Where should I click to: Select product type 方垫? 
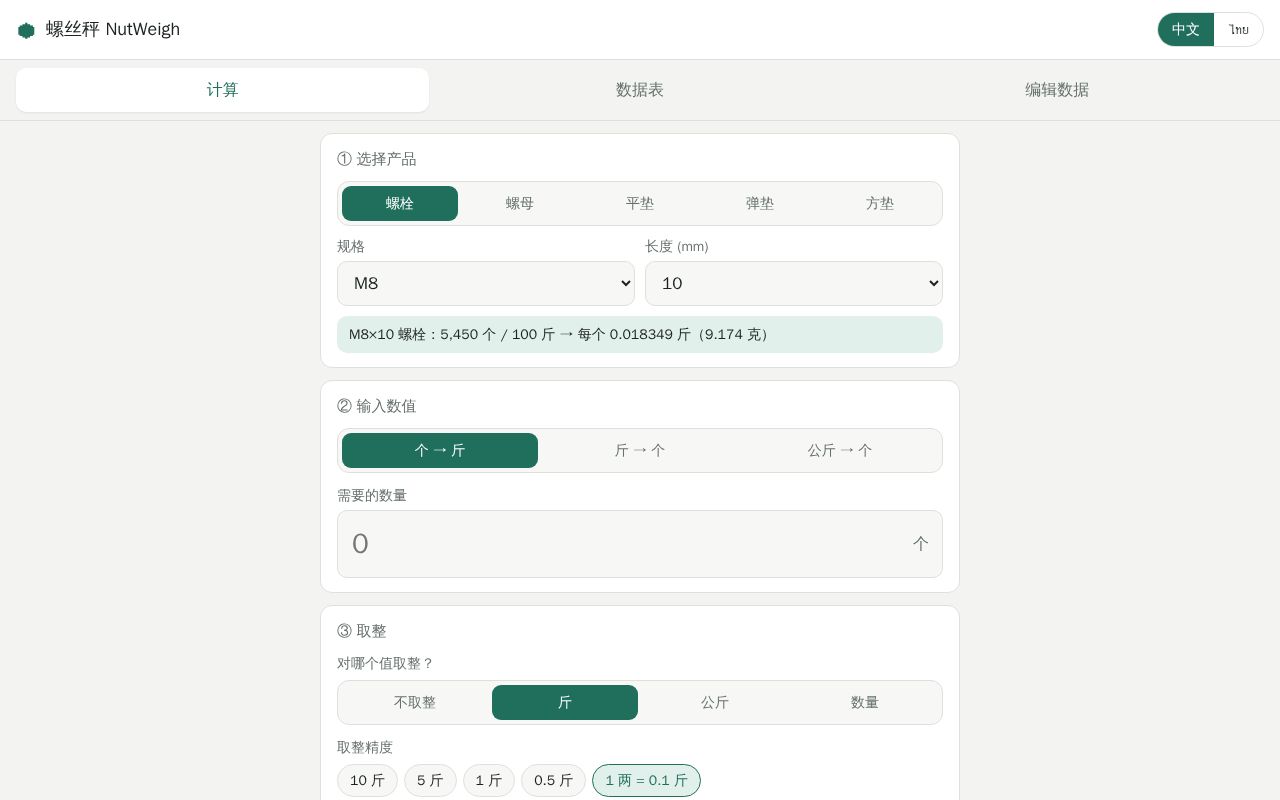pos(880,203)
